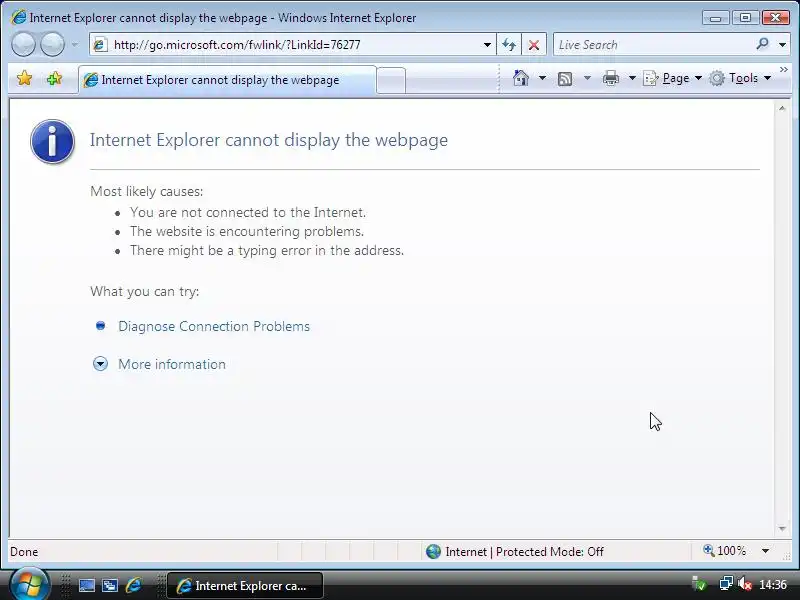The height and width of the screenshot is (600, 800).
Task: Click the muted volume tray icon
Action: click(x=744, y=584)
